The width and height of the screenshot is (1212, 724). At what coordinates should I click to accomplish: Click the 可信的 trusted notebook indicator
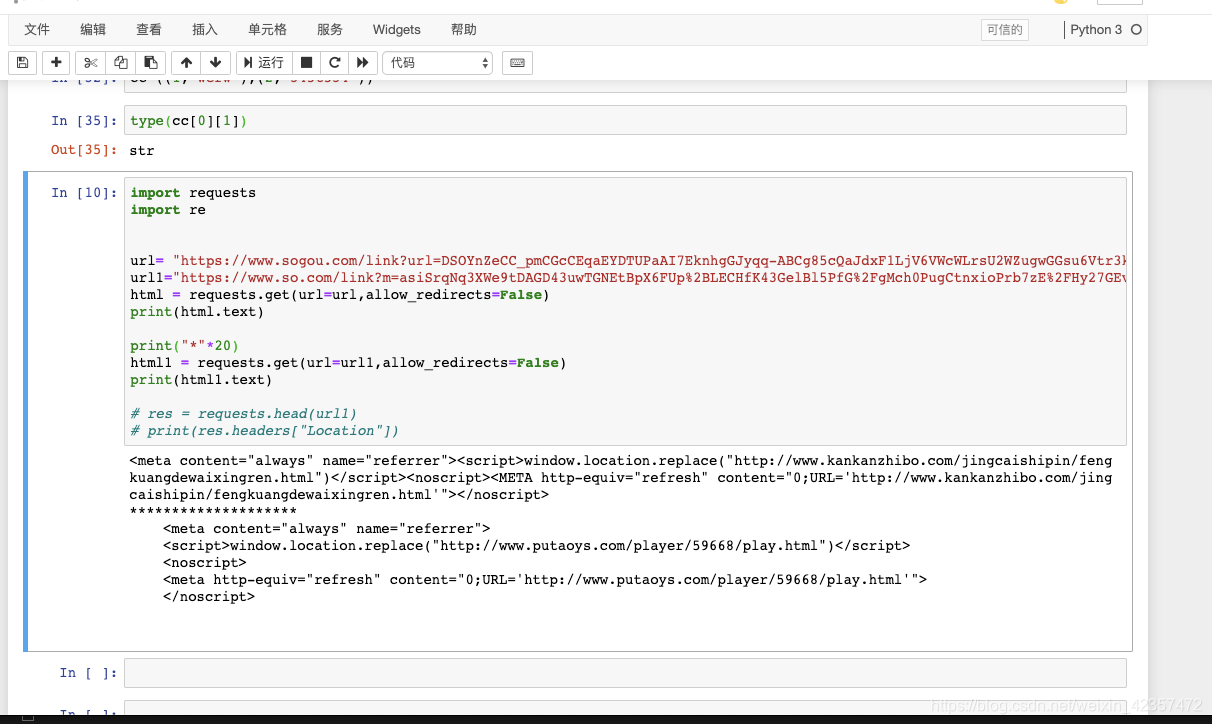tap(1004, 30)
